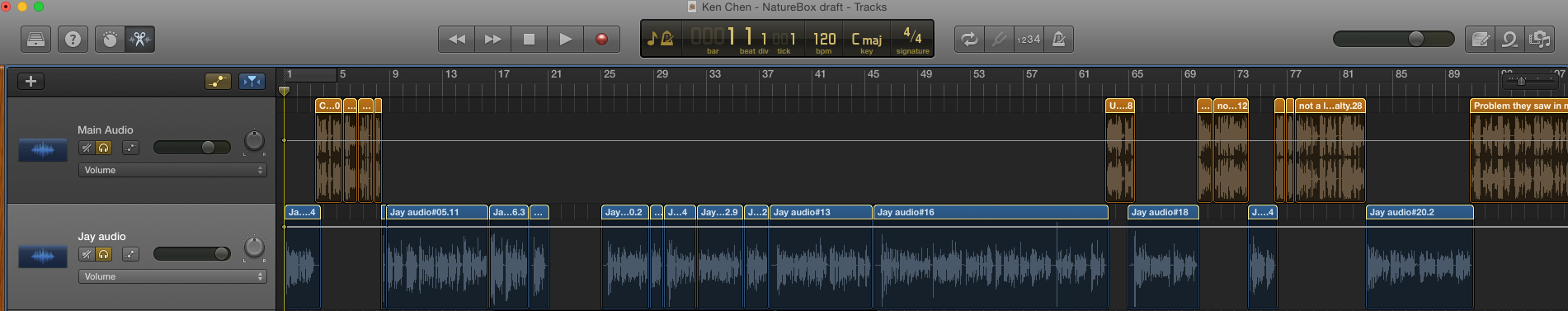Select the Main Audio track name
1568x311 pixels.
105,130
